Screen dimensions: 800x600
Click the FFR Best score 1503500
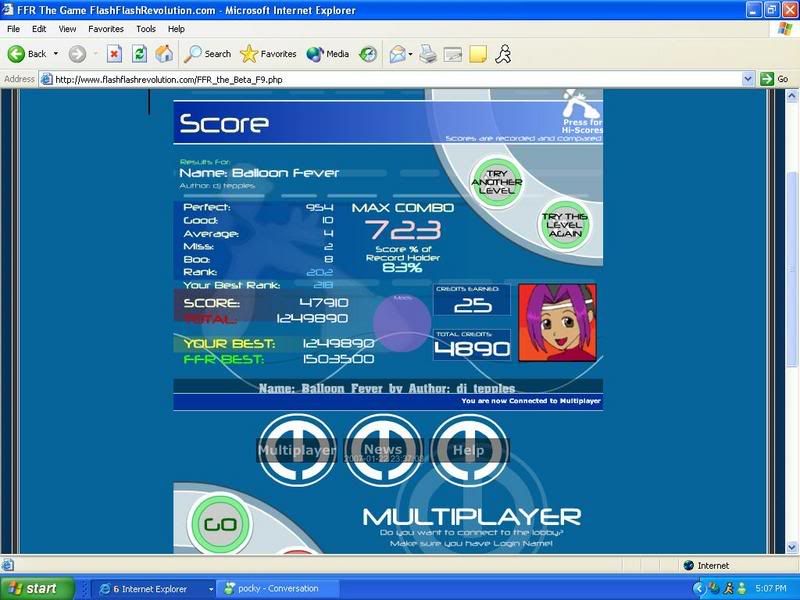coord(338,359)
